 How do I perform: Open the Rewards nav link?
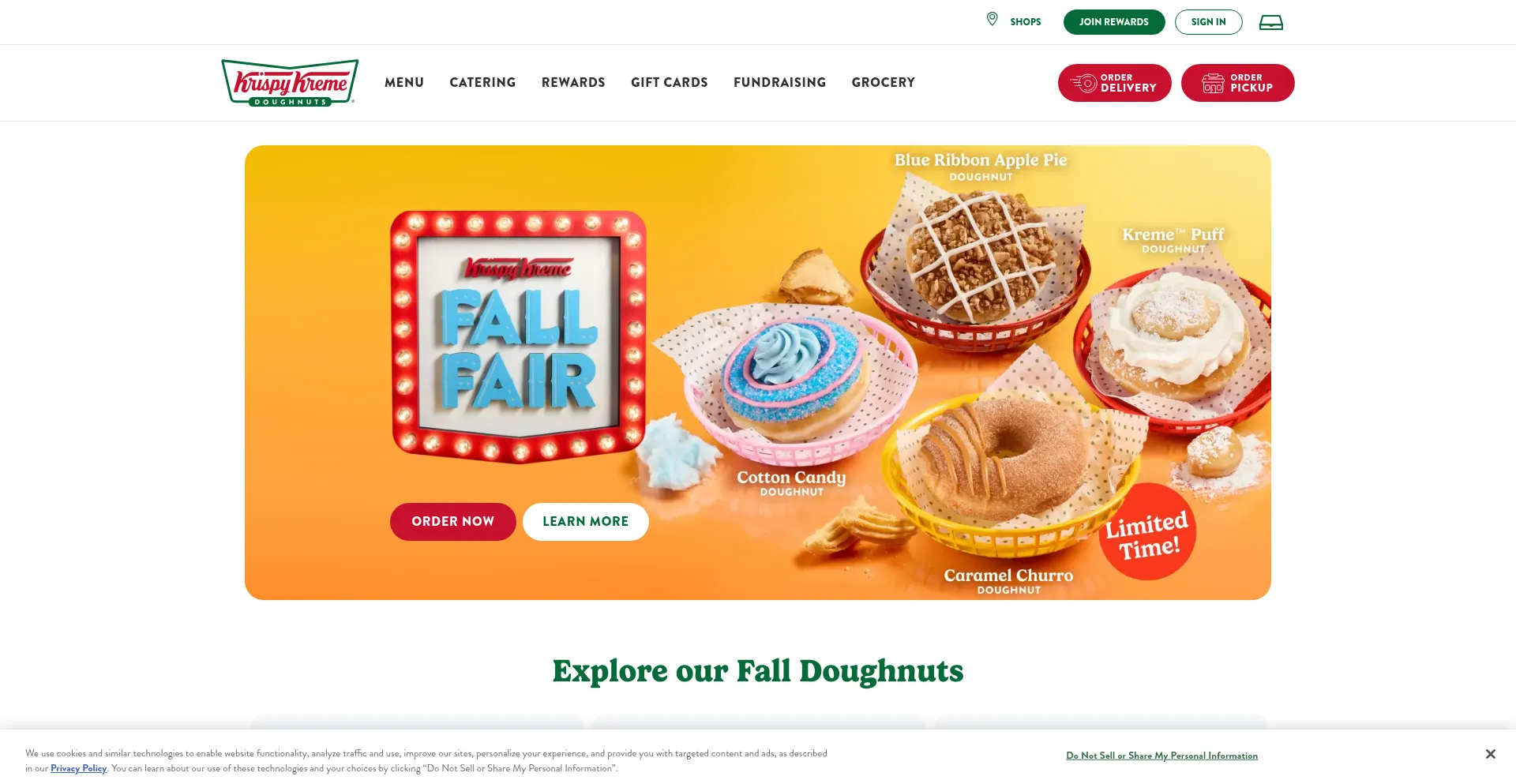[x=573, y=82]
